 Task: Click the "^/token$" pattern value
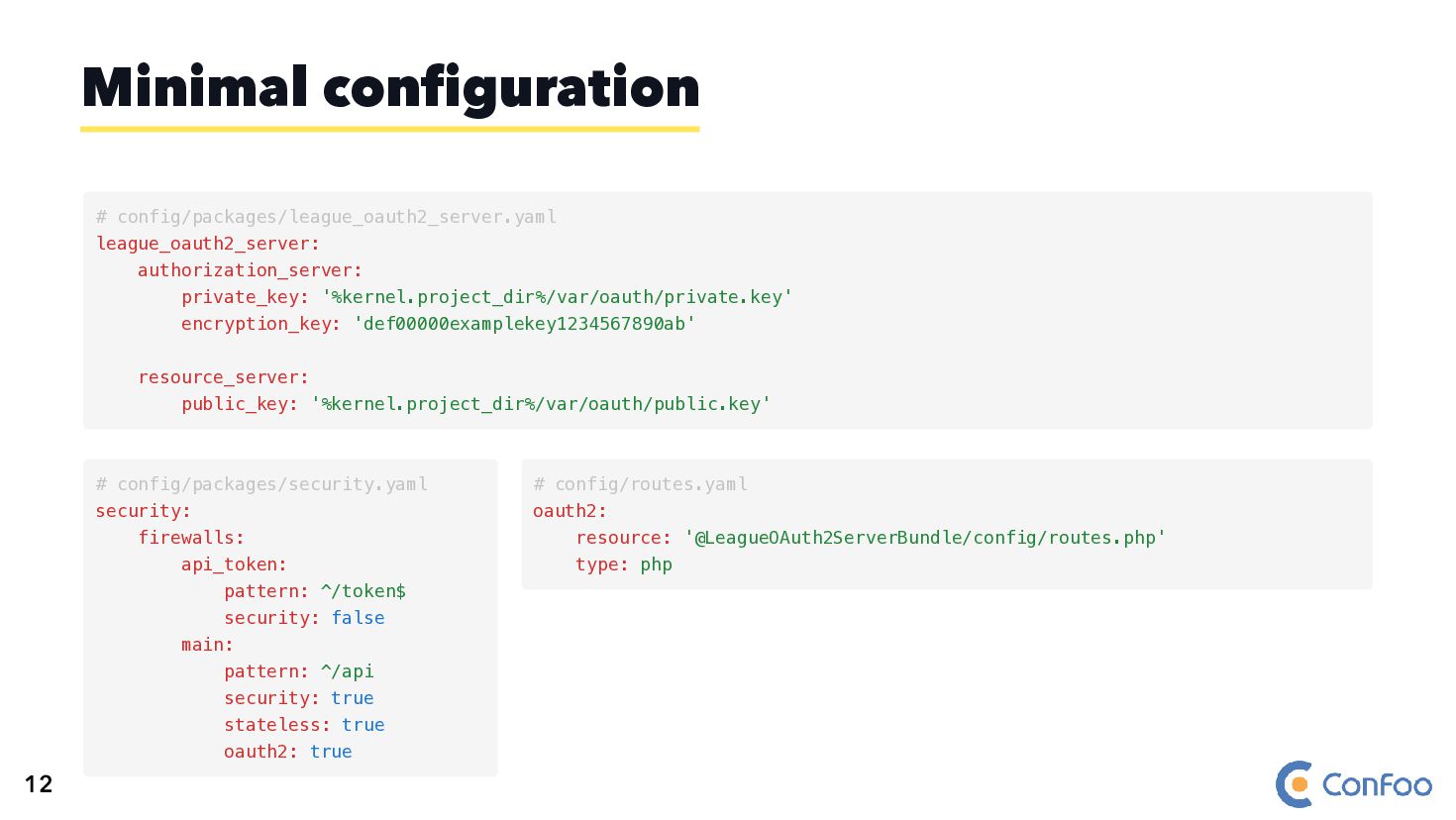pos(364,591)
